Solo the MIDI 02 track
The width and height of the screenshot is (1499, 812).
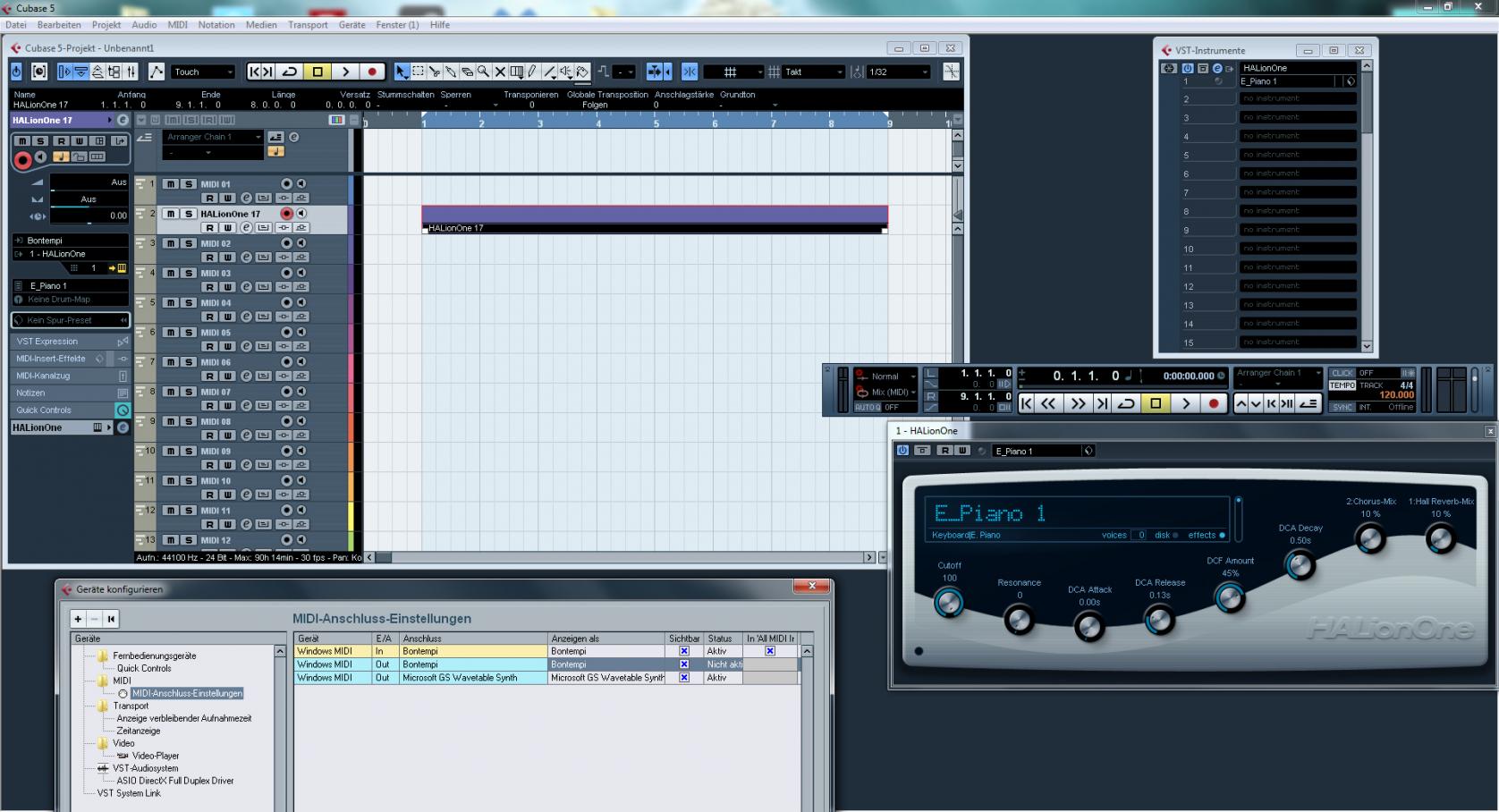click(189, 243)
